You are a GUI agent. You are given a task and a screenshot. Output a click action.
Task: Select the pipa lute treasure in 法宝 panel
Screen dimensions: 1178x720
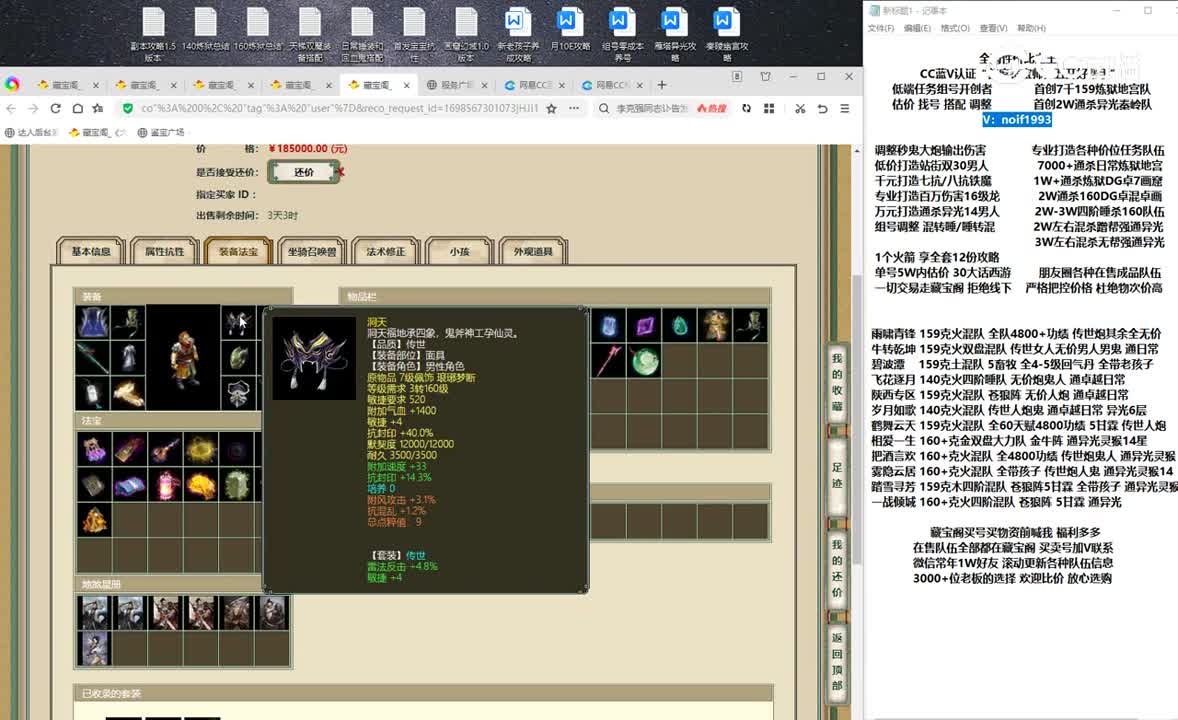(165, 449)
